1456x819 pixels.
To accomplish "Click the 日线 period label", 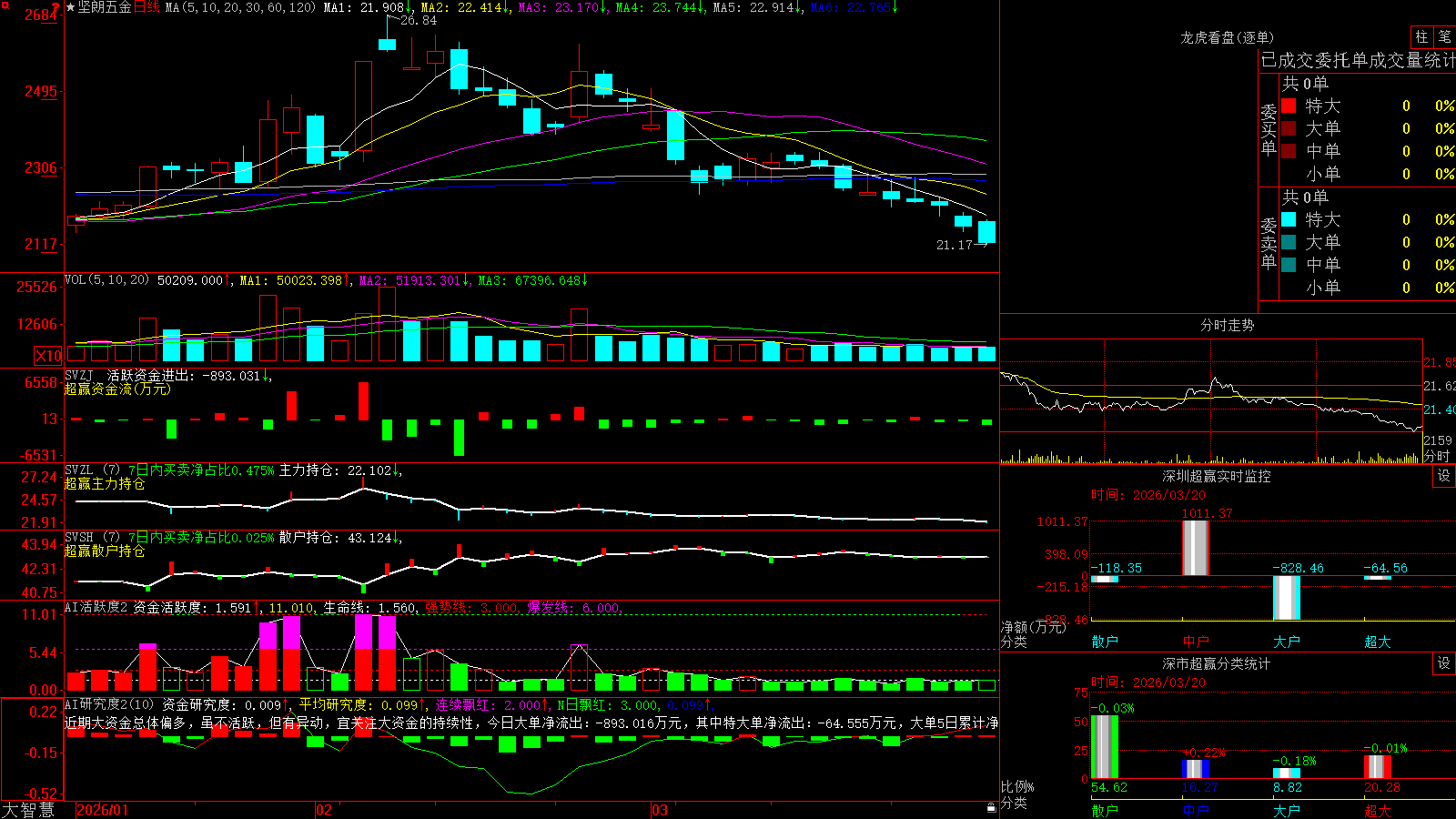I will point(147,7).
